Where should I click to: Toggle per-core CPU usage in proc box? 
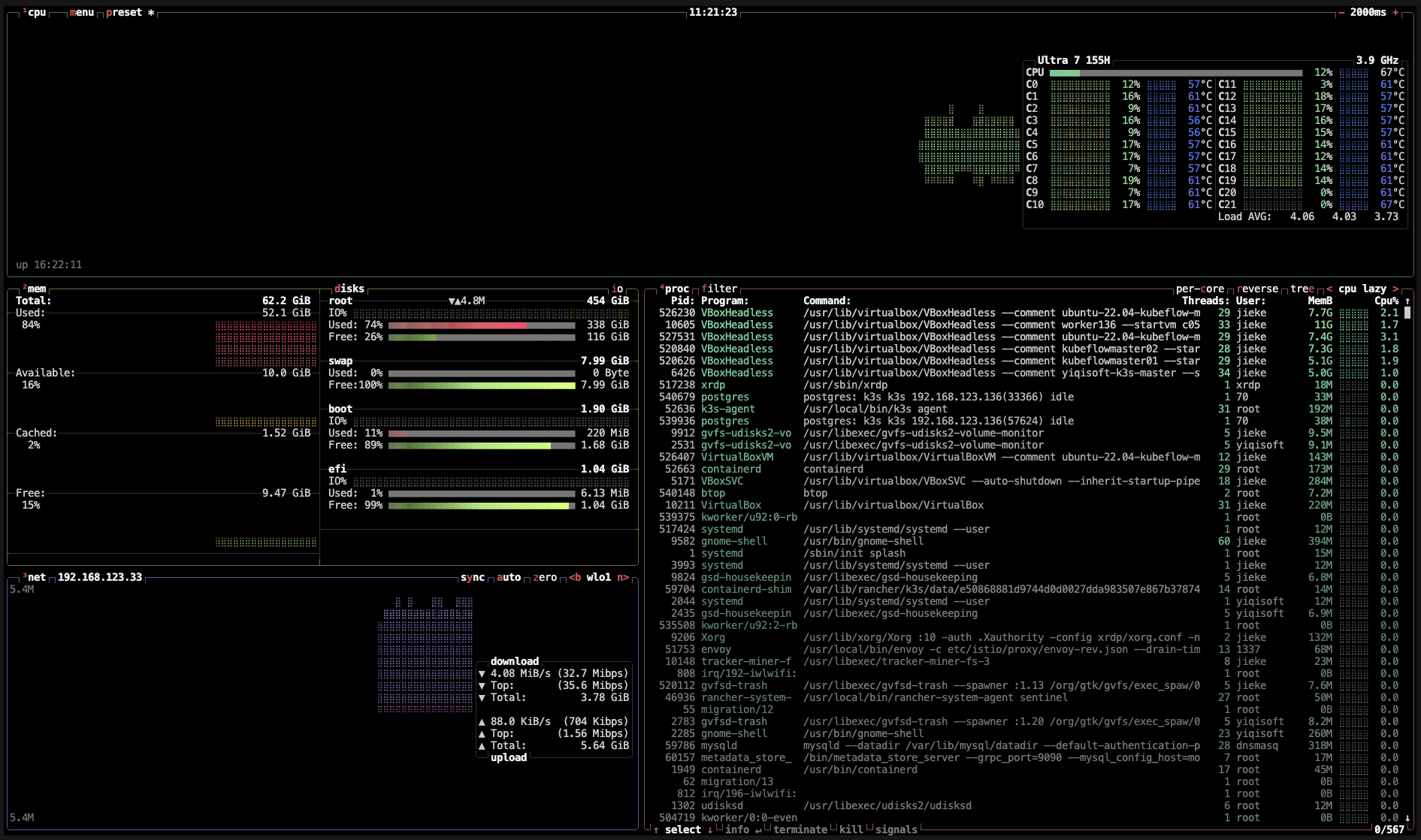1200,289
